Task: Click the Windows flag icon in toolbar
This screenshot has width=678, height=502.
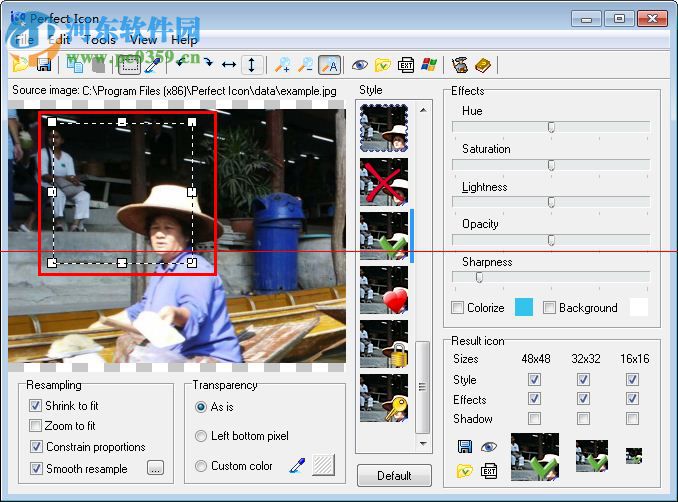Action: (x=429, y=65)
